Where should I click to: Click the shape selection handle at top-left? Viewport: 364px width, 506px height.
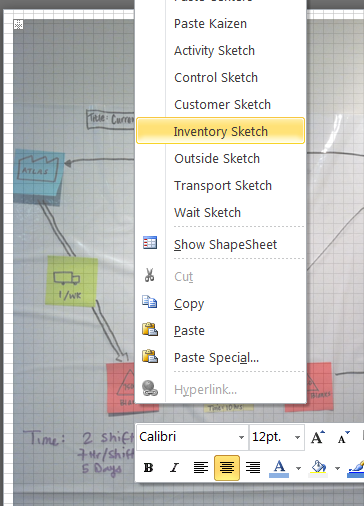coord(18,24)
